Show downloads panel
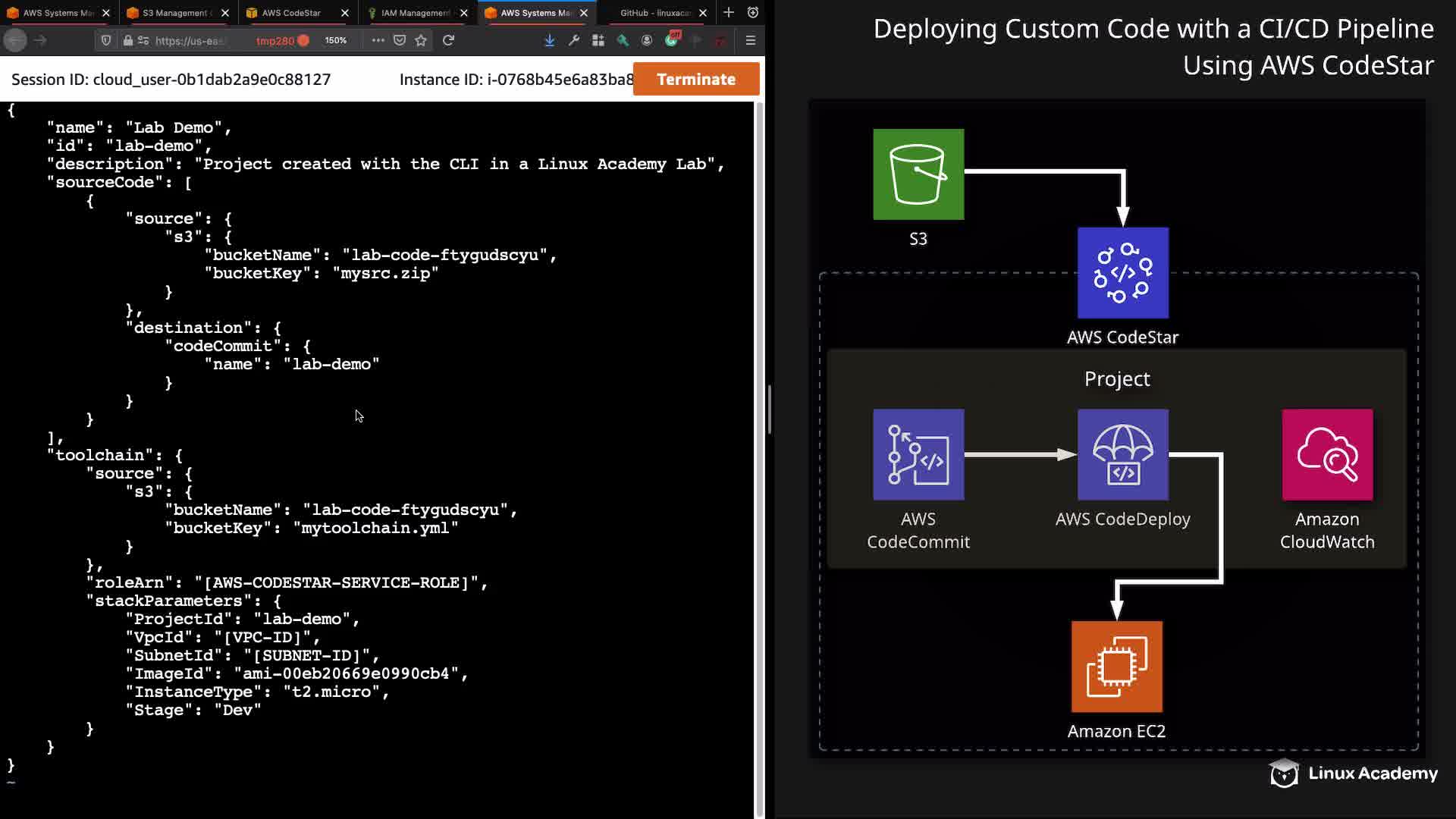The width and height of the screenshot is (1456, 819). pyautogui.click(x=549, y=40)
